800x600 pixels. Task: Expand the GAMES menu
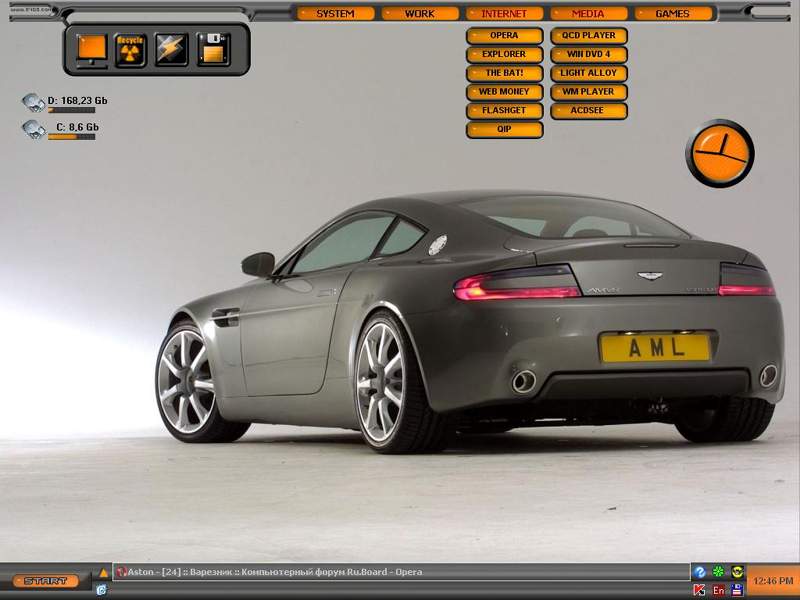(x=672, y=14)
